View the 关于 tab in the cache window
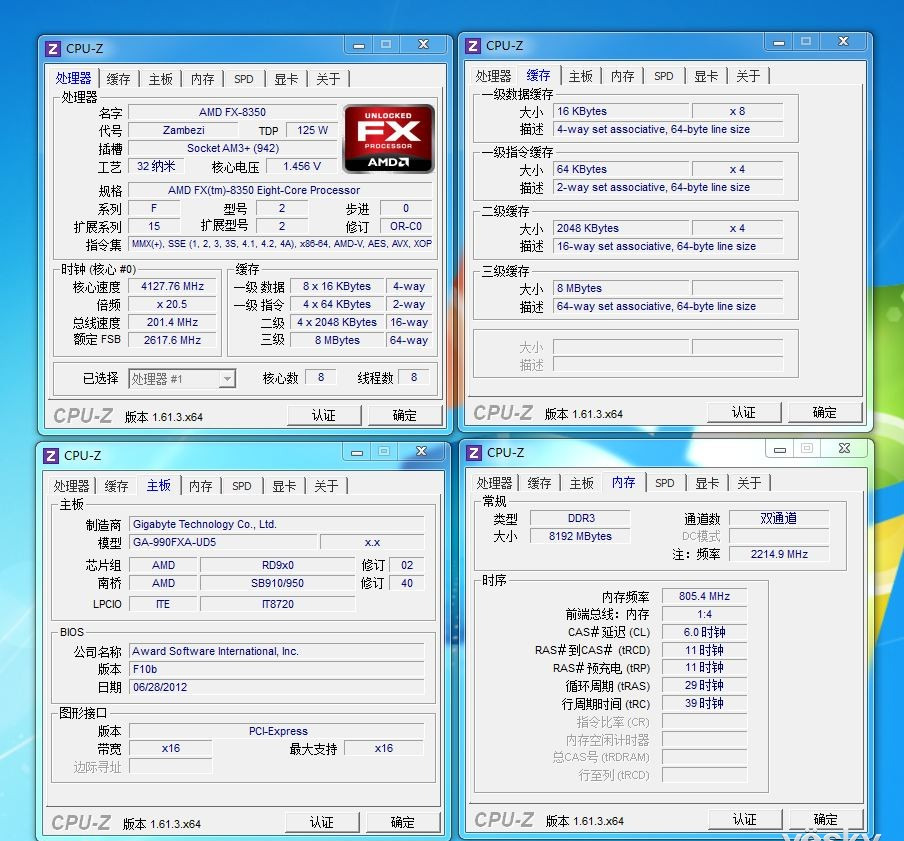904x841 pixels. (x=748, y=75)
